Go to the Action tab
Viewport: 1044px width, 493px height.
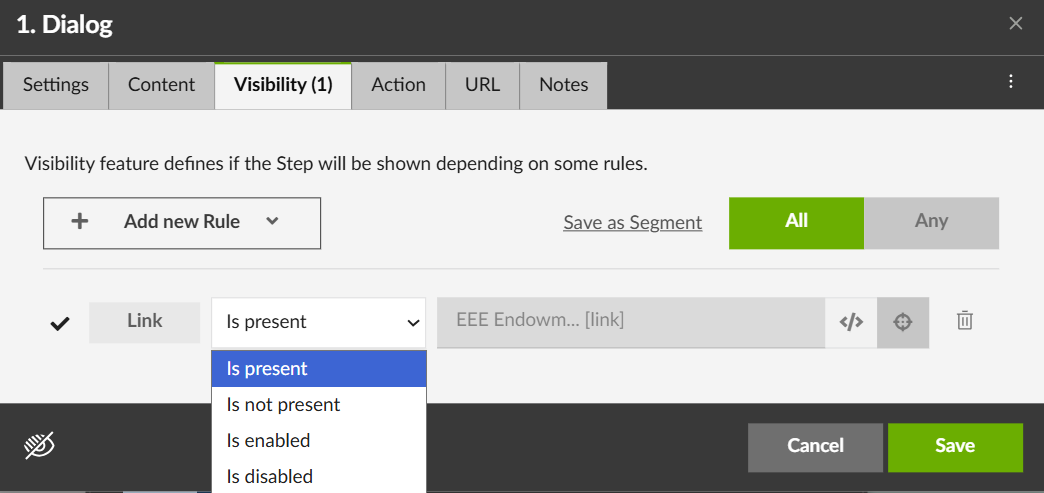[x=398, y=85]
